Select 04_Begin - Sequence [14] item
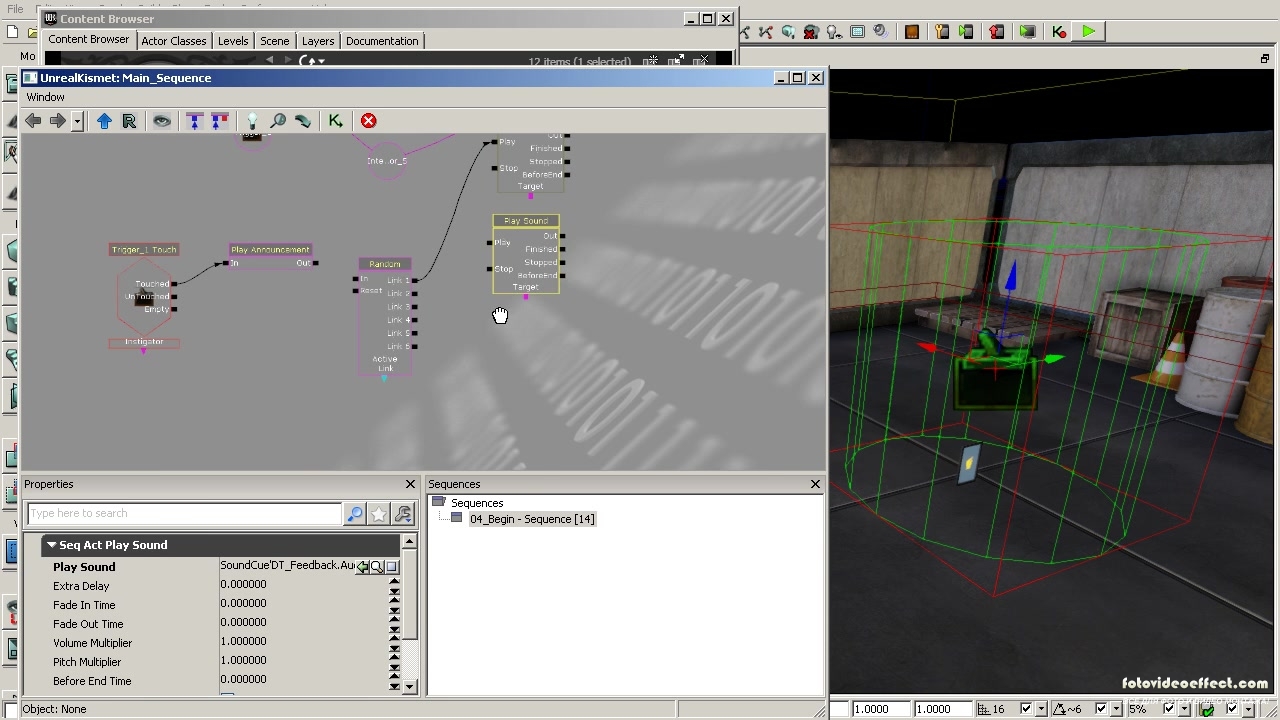This screenshot has width=1280, height=720. tap(532, 519)
